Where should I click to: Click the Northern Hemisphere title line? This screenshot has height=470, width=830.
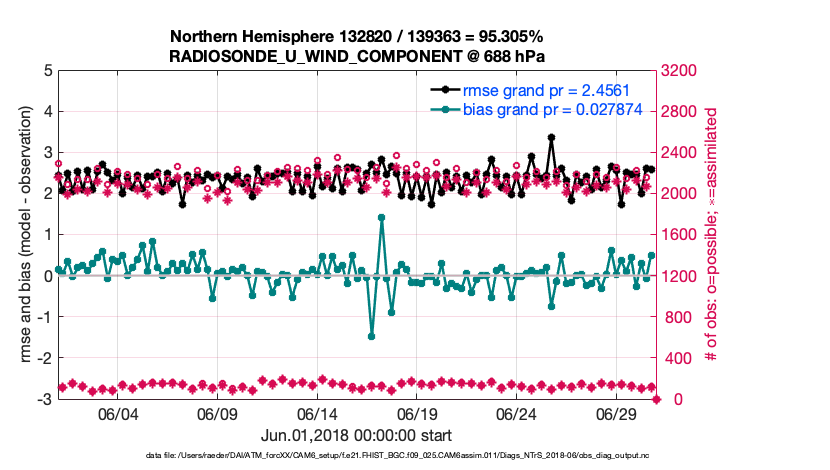coord(357,35)
